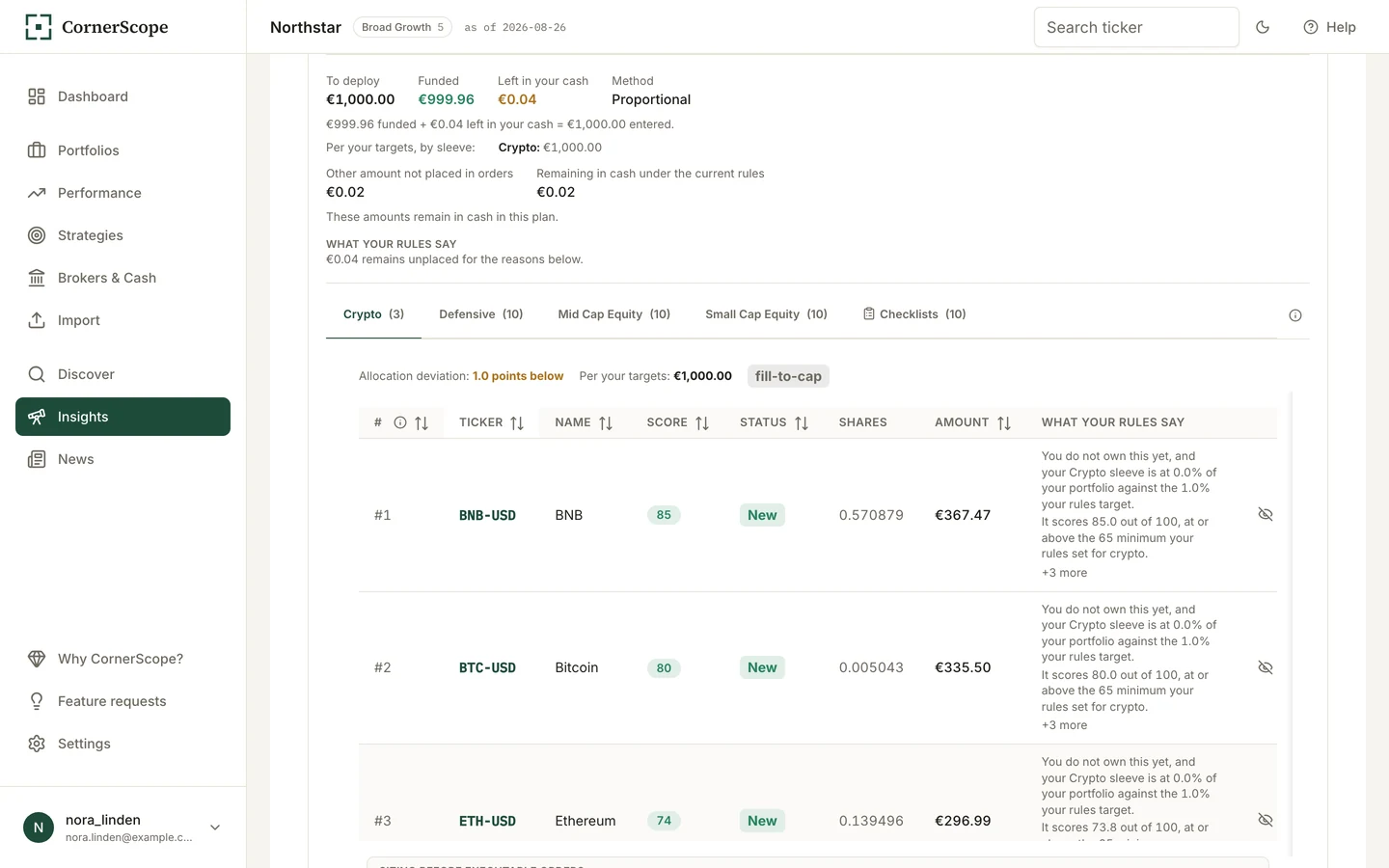Click the Search ticker input field
The width and height of the screenshot is (1389, 868).
[x=1136, y=27]
